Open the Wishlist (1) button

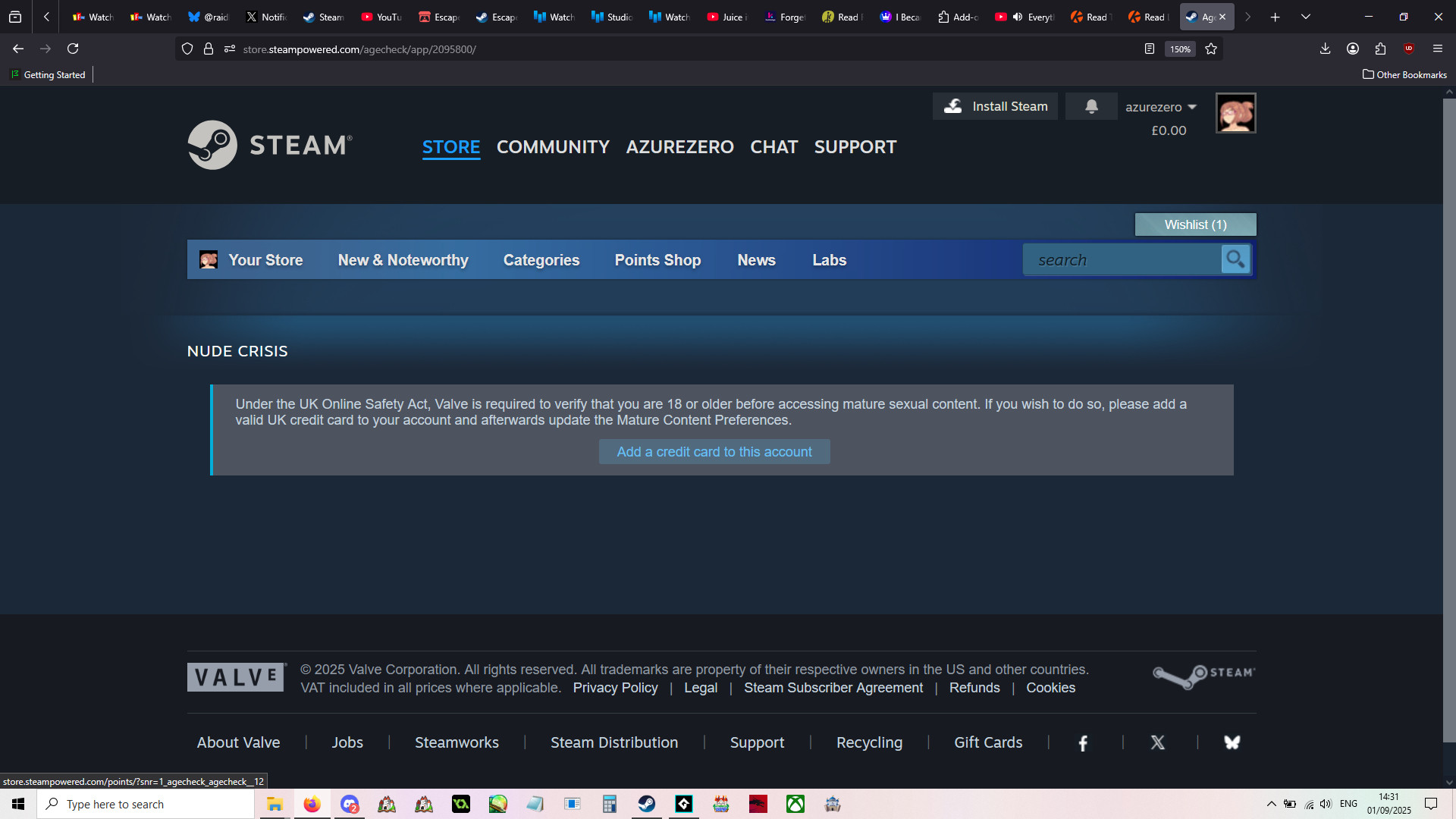pyautogui.click(x=1195, y=224)
